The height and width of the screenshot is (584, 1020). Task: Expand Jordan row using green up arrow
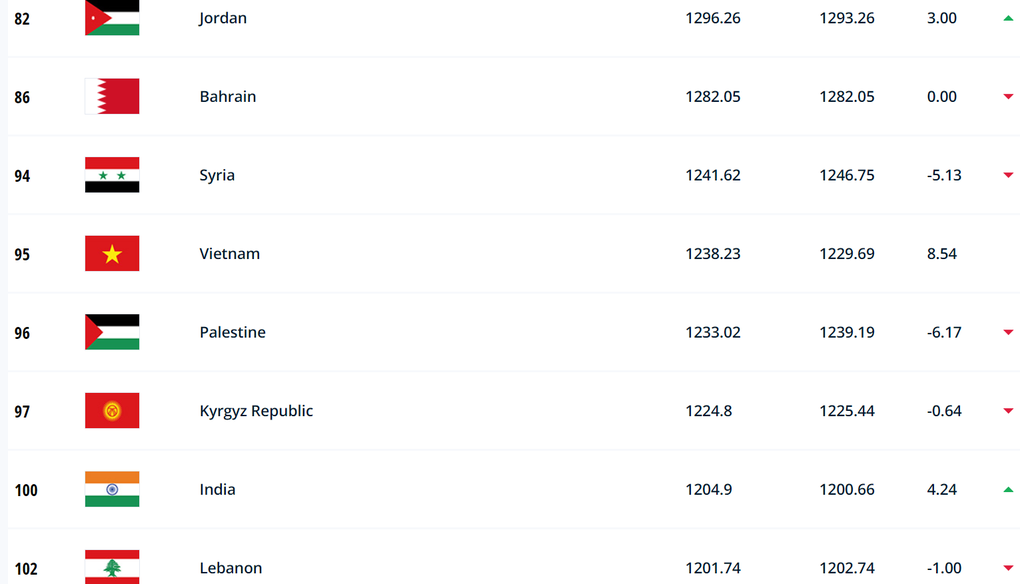[x=1008, y=18]
